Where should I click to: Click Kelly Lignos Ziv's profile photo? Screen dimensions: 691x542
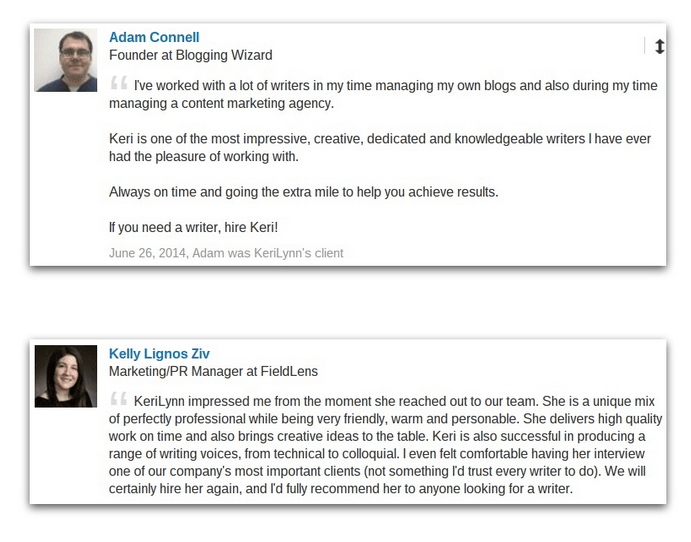coord(66,376)
